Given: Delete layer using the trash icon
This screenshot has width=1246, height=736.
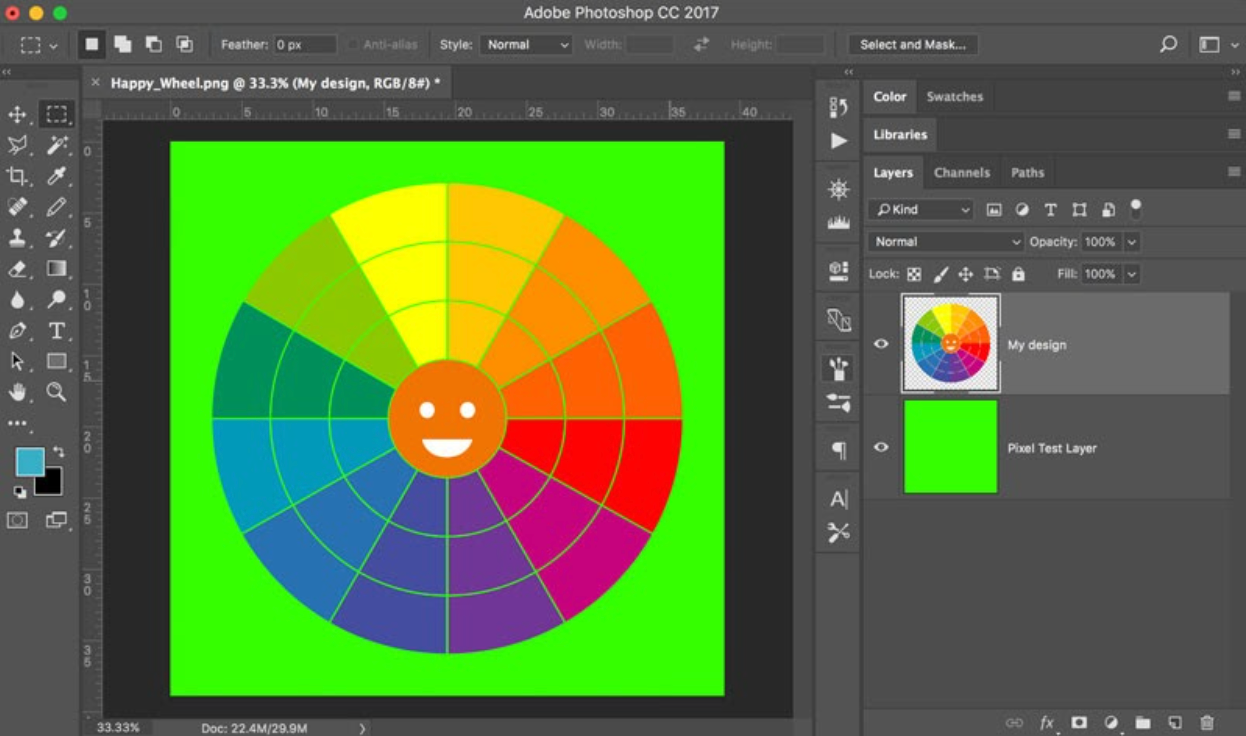Looking at the screenshot, I should coord(1207,723).
